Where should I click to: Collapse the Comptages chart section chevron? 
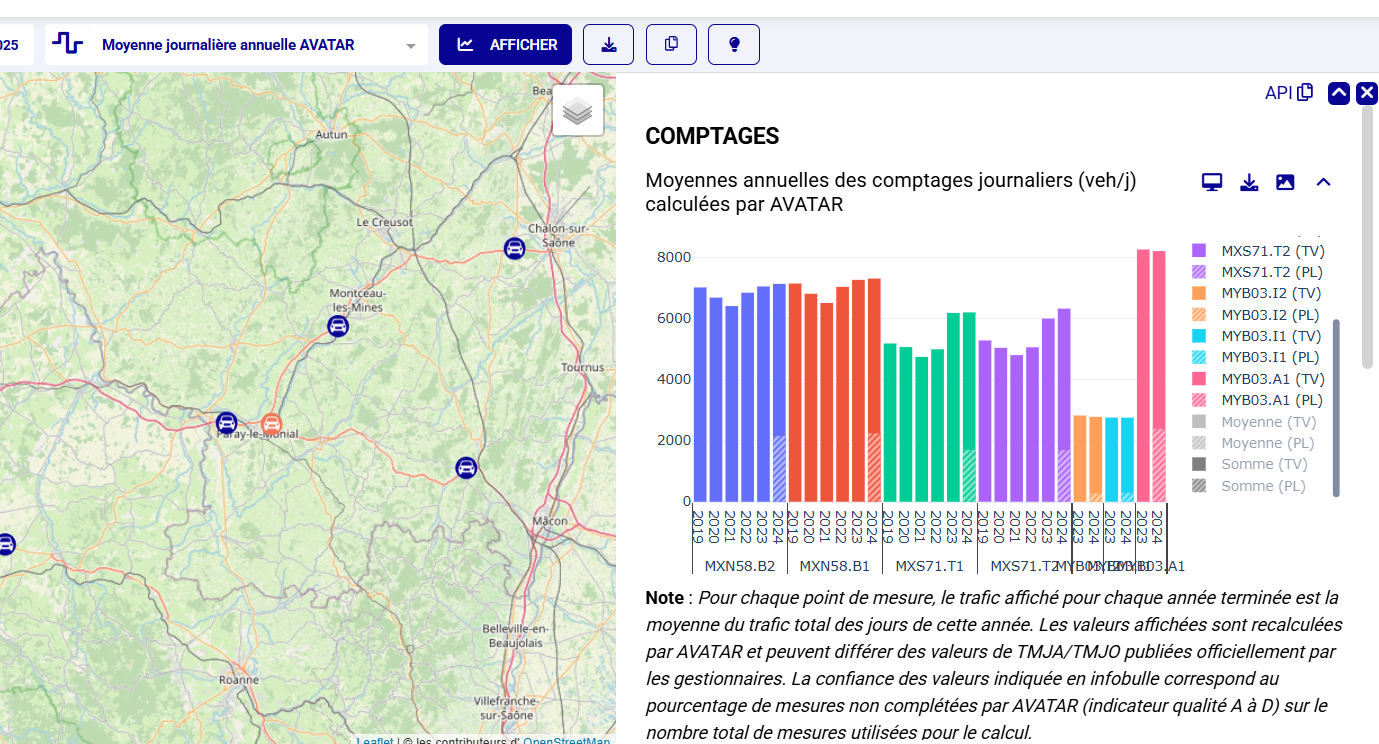1323,182
